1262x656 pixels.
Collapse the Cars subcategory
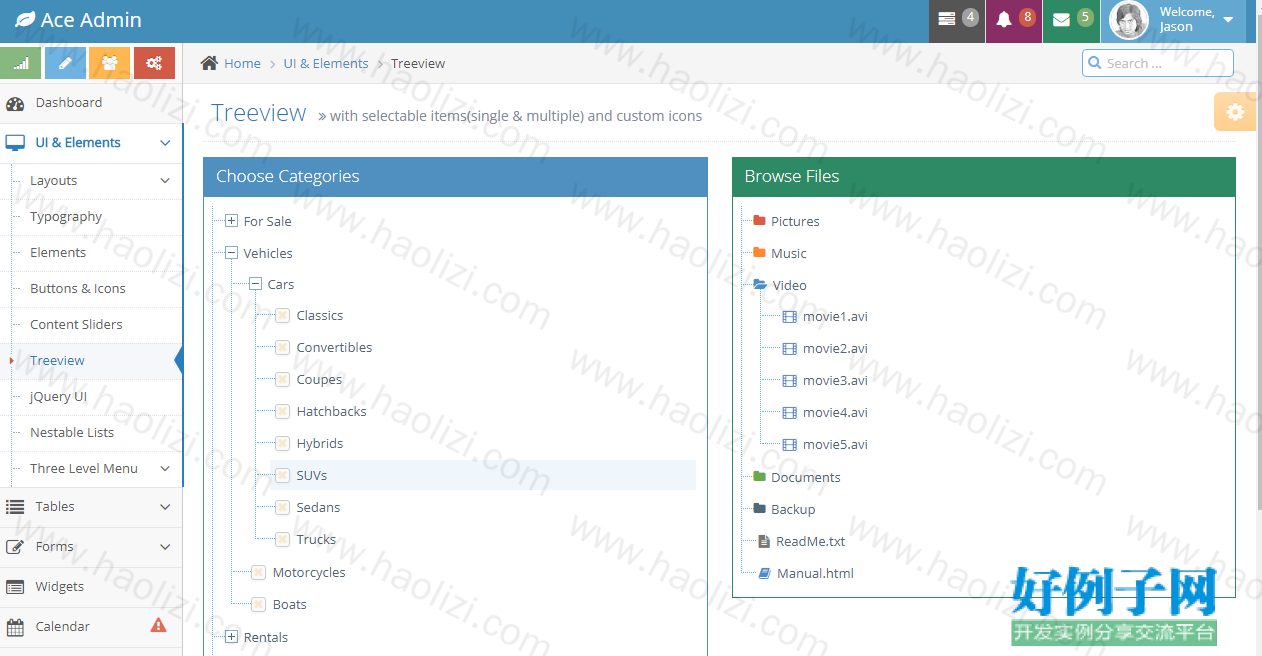[x=255, y=284]
